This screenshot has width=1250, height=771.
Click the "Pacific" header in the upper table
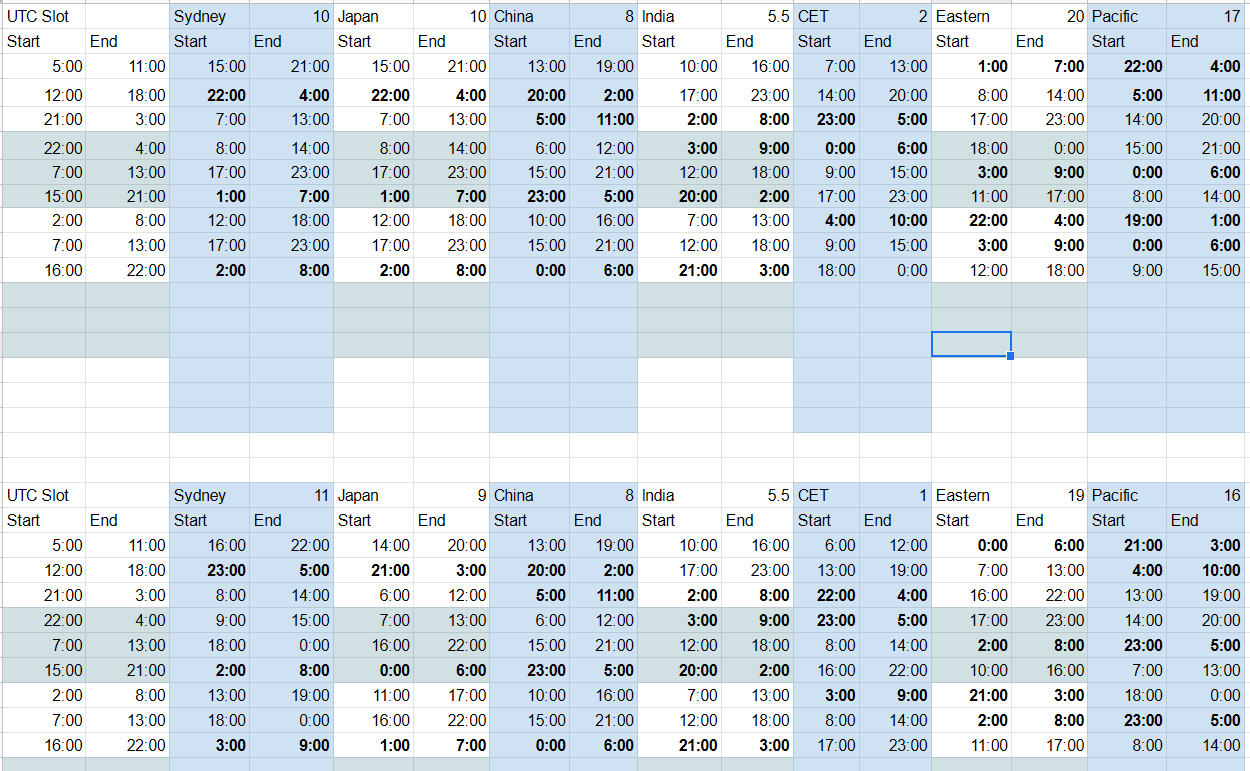coord(1127,16)
